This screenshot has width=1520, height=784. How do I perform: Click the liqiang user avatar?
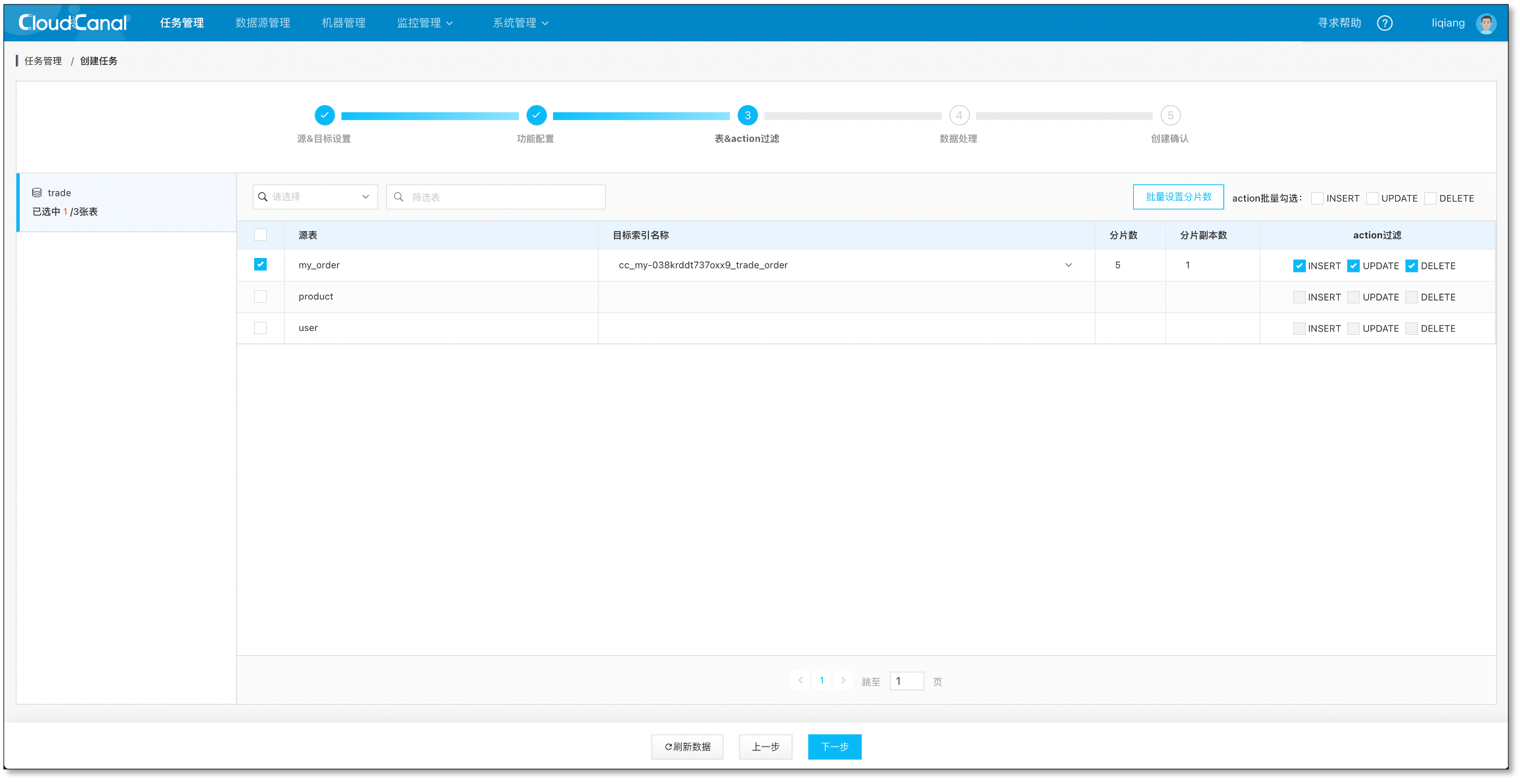[1486, 23]
